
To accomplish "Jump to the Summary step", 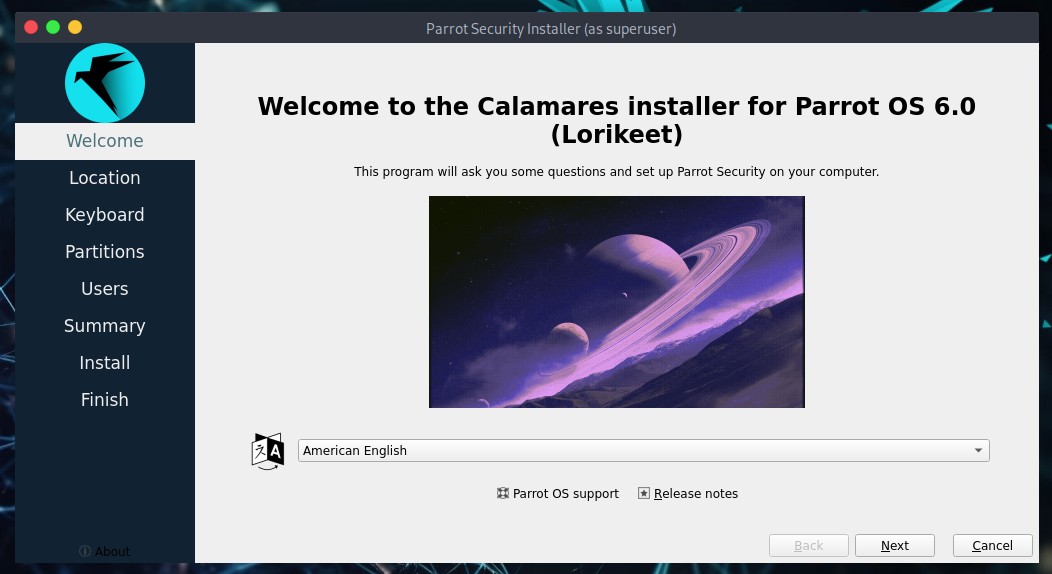I will (x=105, y=326).
